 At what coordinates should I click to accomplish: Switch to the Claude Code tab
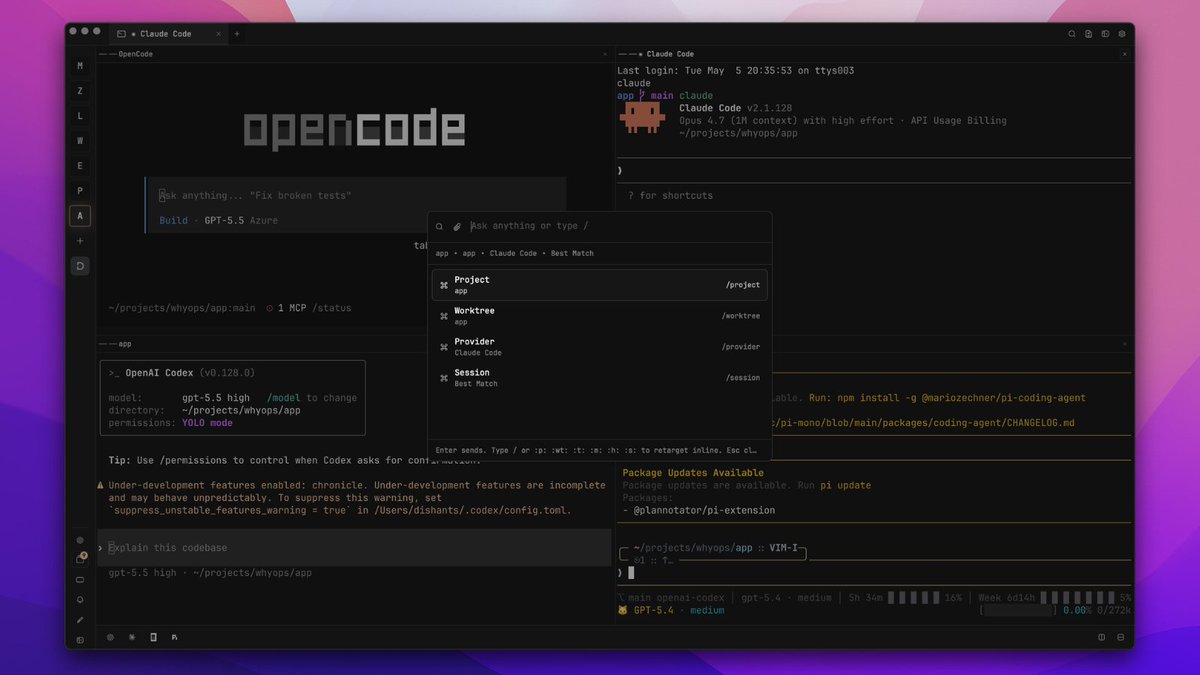click(x=166, y=34)
